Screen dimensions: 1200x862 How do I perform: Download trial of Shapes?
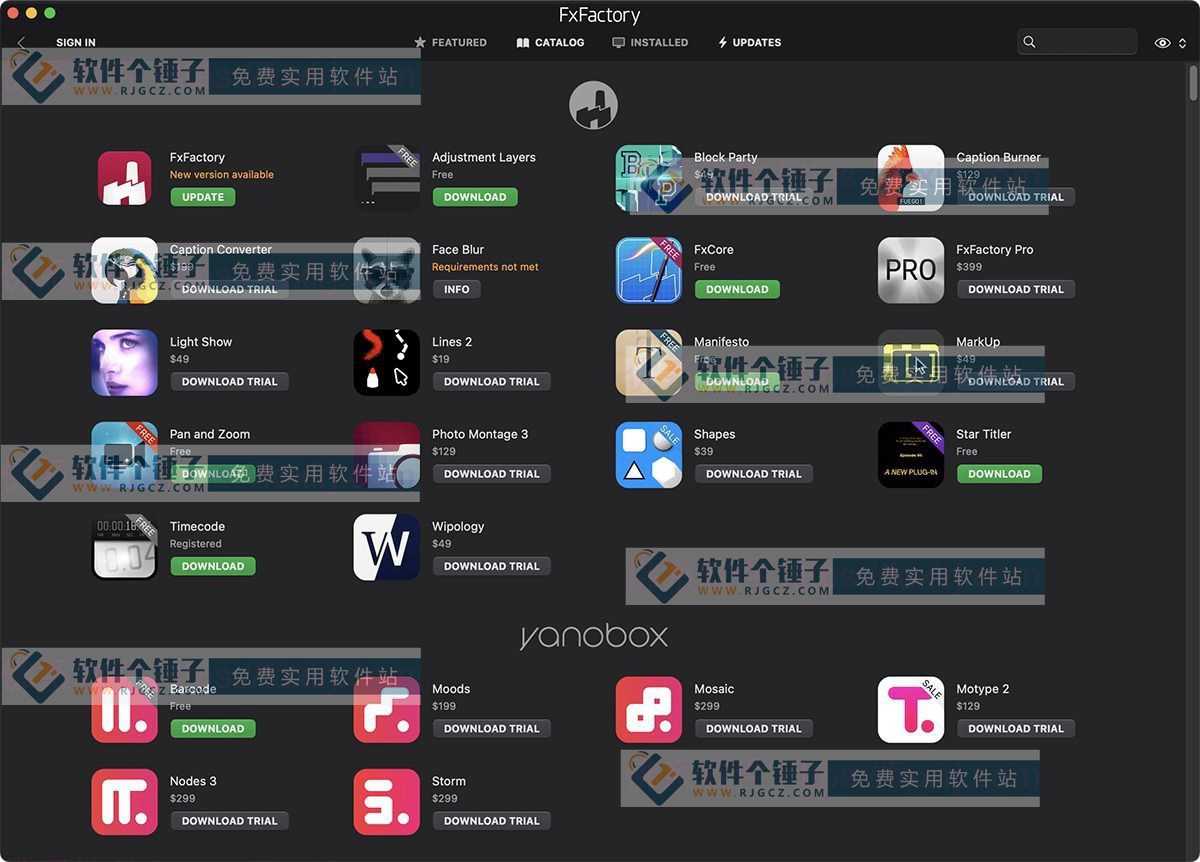point(754,473)
